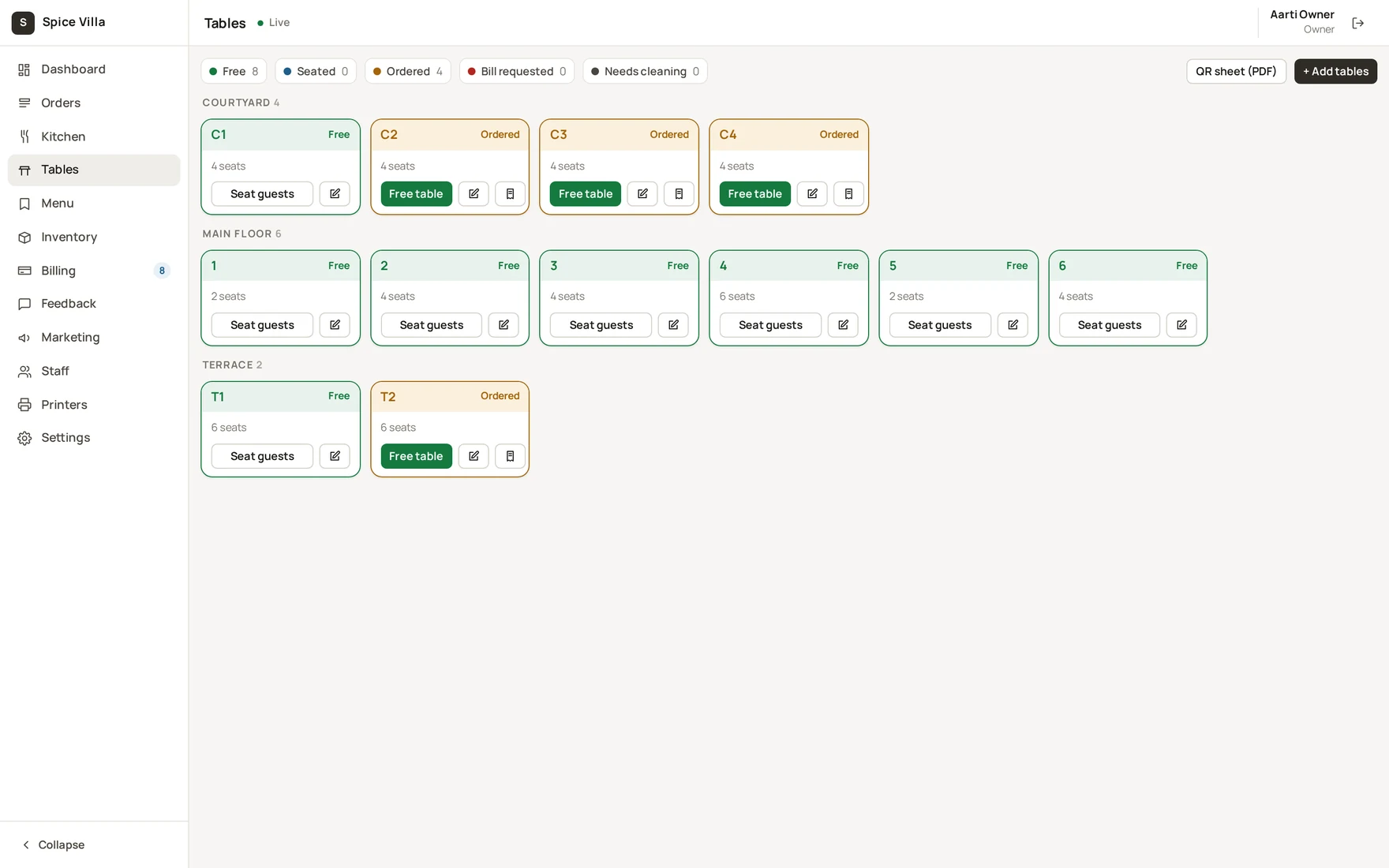
Task: Click the edit icon on table T1
Action: point(335,456)
